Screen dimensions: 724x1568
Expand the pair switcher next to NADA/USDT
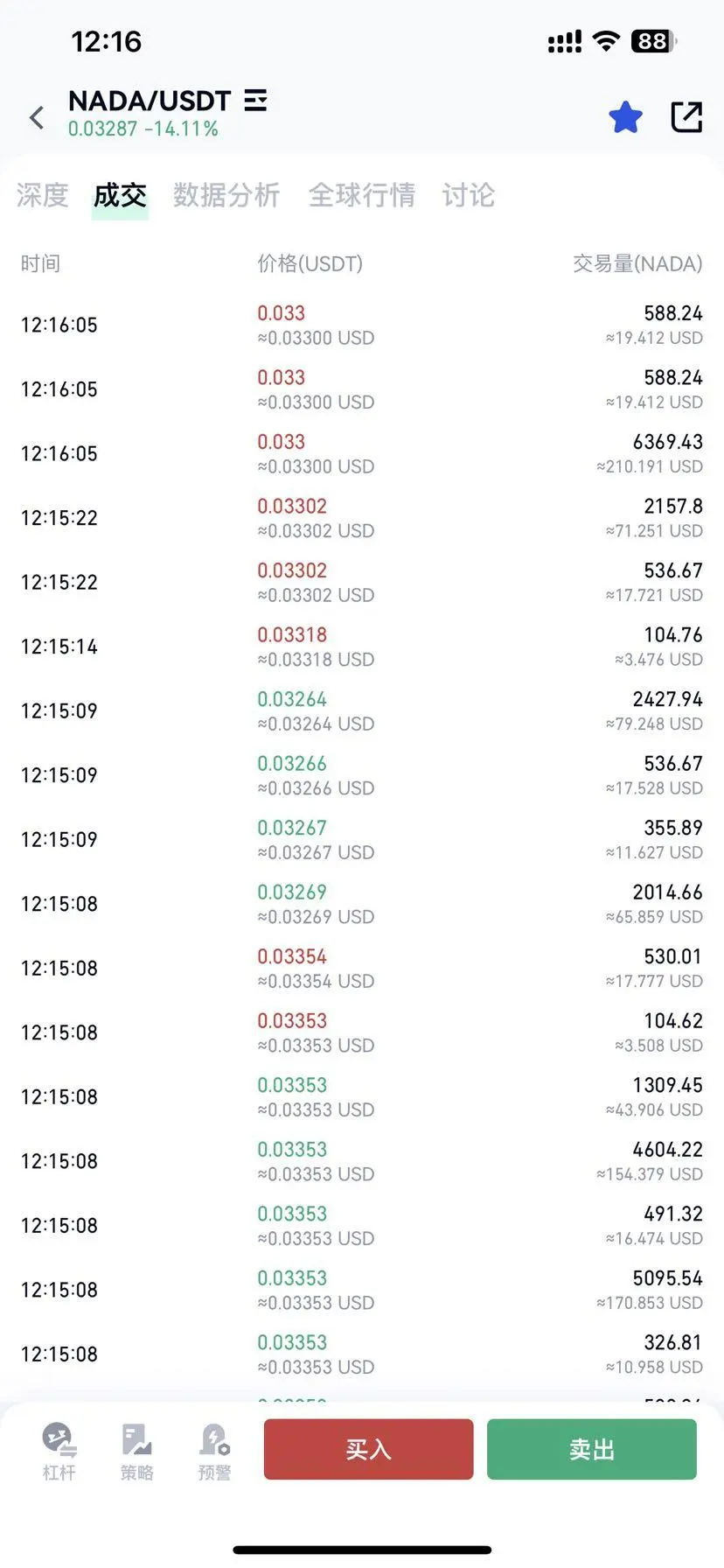[x=255, y=101]
